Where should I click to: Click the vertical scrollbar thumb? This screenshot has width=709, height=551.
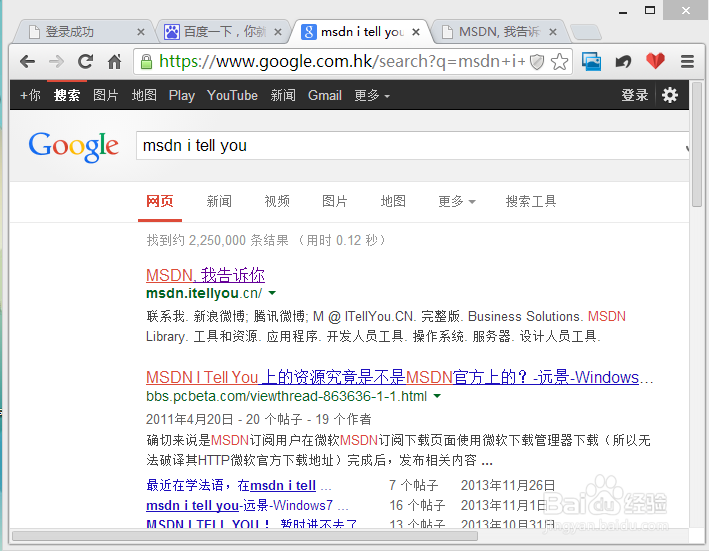point(697,146)
